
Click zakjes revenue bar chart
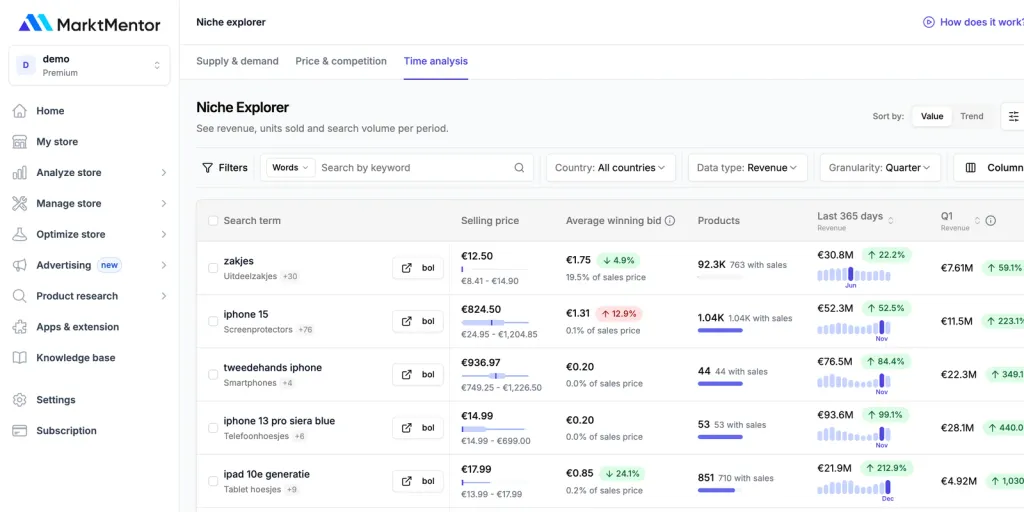(854, 275)
